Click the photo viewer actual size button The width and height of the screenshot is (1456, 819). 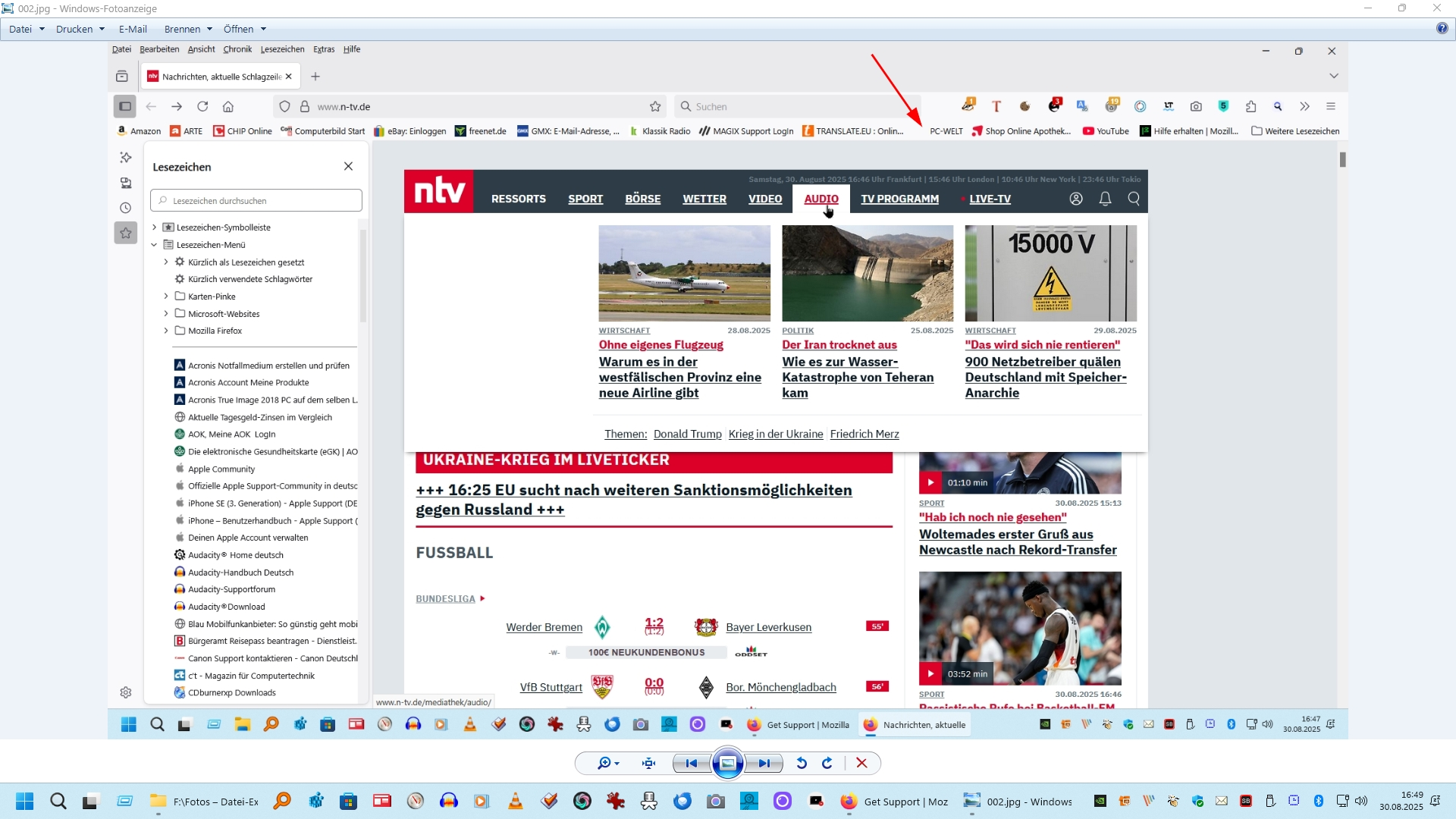point(648,763)
